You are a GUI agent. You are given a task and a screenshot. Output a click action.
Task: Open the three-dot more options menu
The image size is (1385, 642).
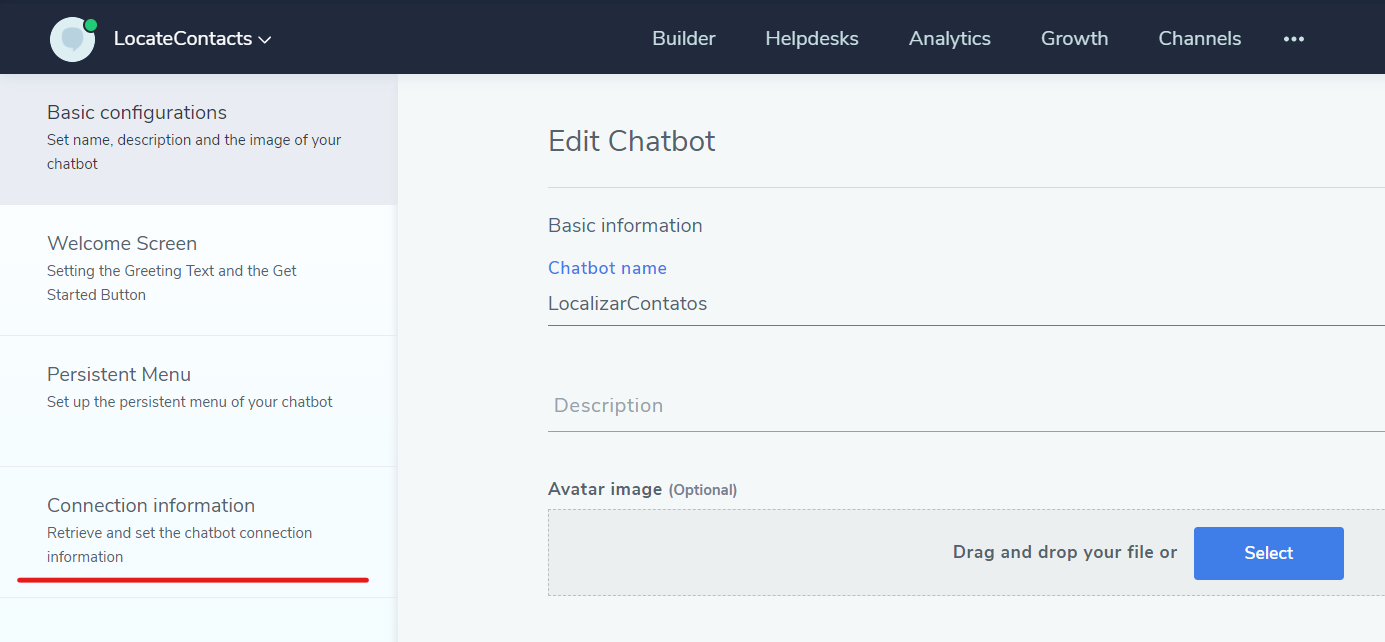click(1293, 39)
